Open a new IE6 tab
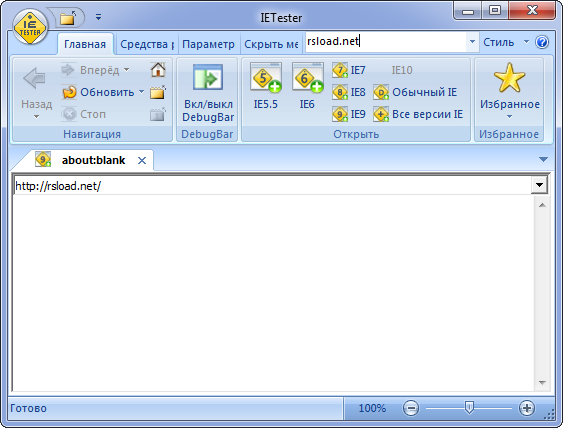Viewport: 563px width, 428px height. pos(307,86)
